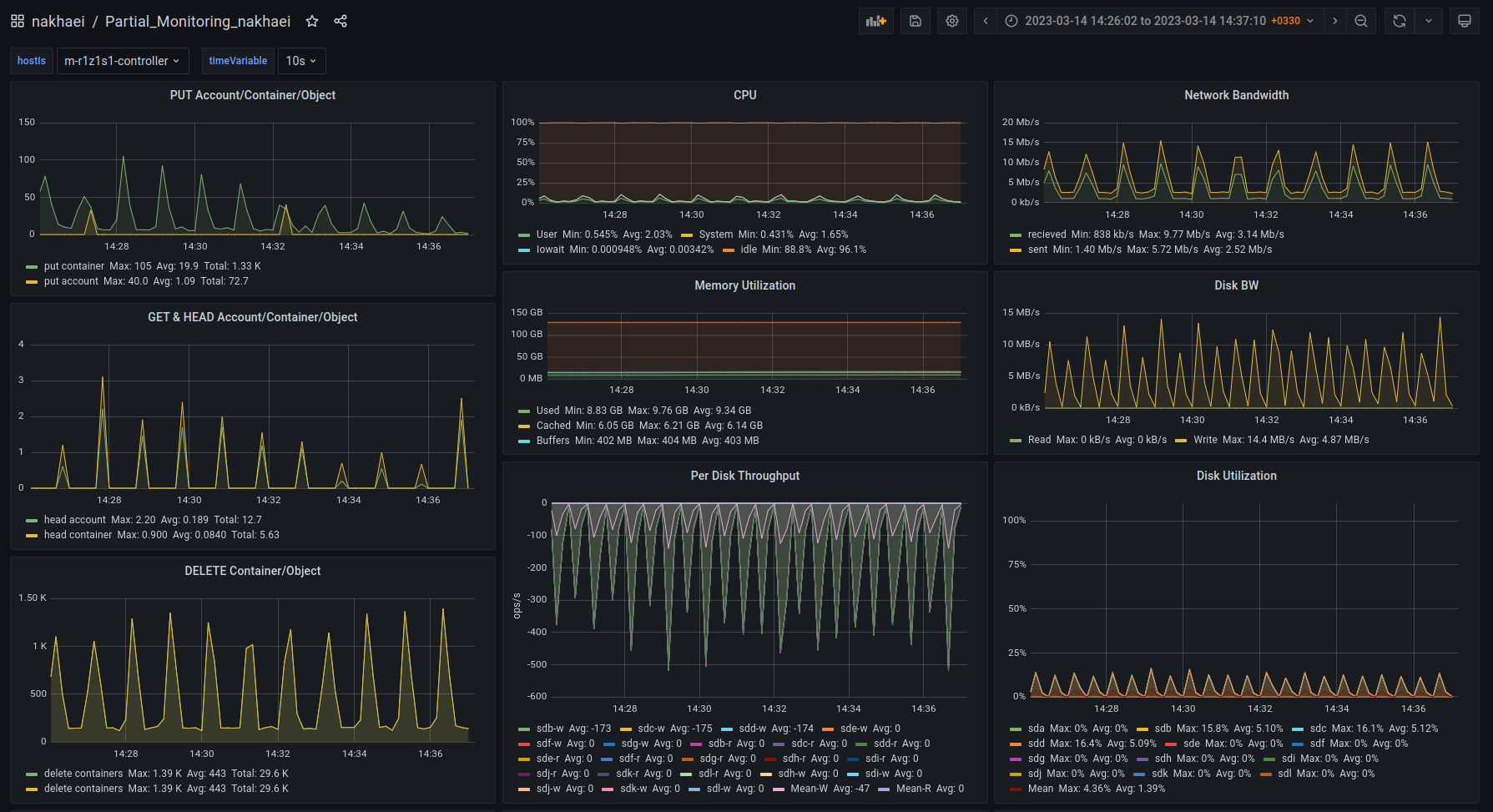
Task: Shift time range backward
Action: click(986, 21)
